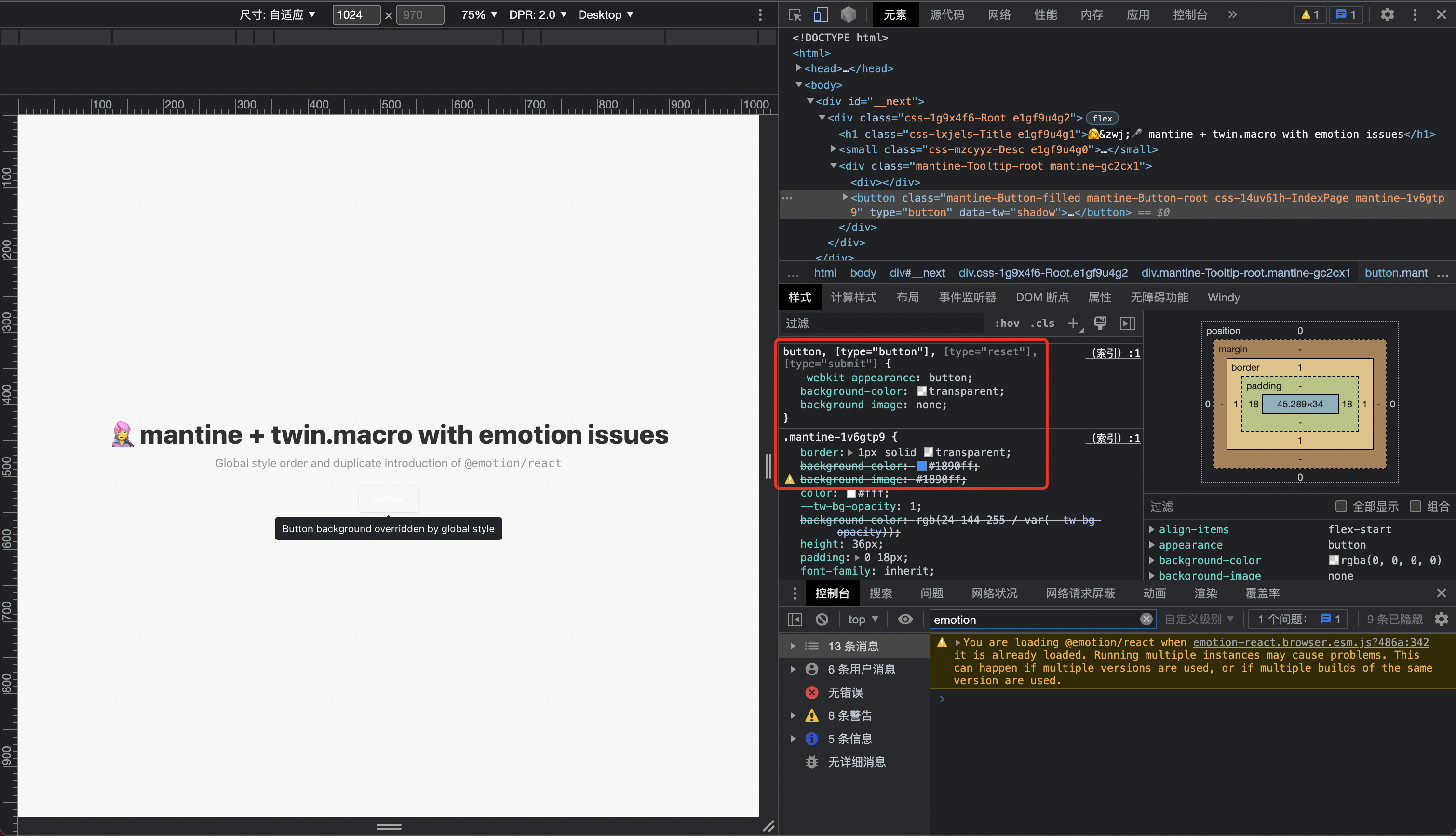Expand the small Desc element node
Image resolution: width=1456 pixels, height=836 pixels.
[x=834, y=148]
